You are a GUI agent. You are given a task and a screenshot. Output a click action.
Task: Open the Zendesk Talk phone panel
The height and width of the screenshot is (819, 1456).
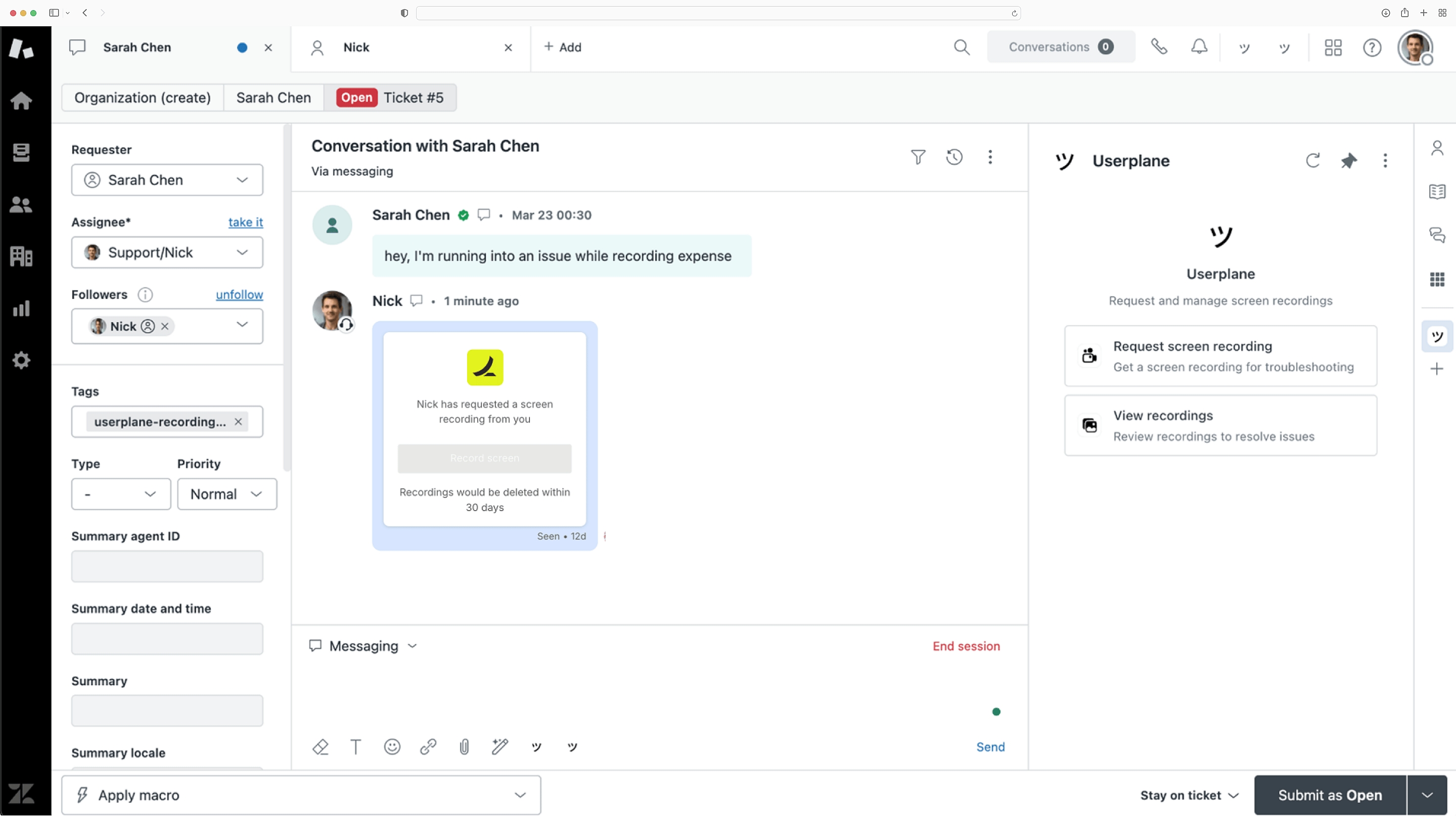pyautogui.click(x=1159, y=47)
